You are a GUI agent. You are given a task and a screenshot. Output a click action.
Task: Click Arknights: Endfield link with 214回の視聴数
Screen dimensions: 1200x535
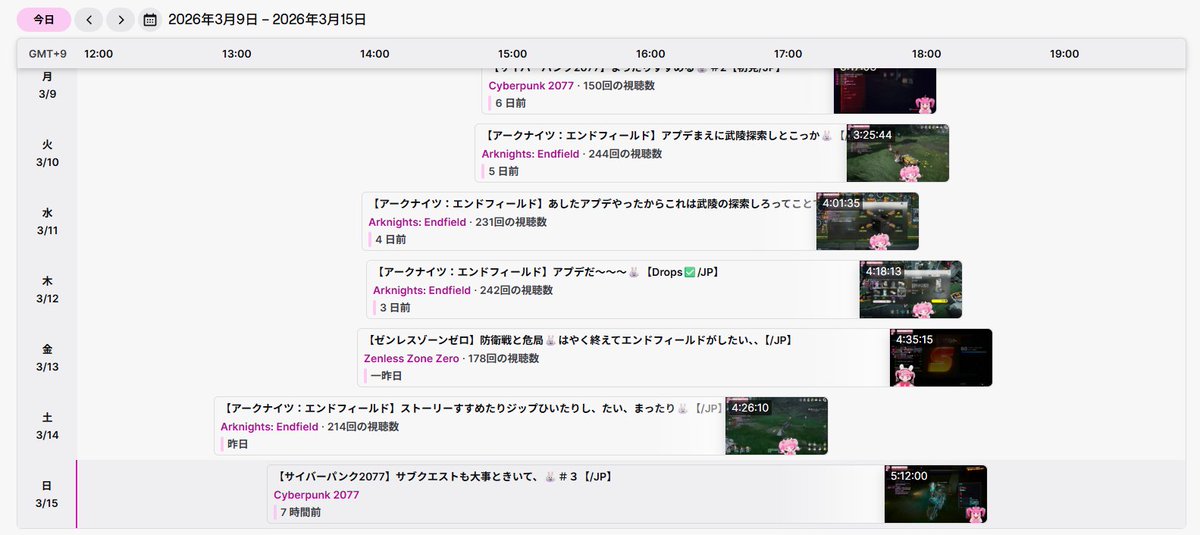pyautogui.click(x=269, y=426)
